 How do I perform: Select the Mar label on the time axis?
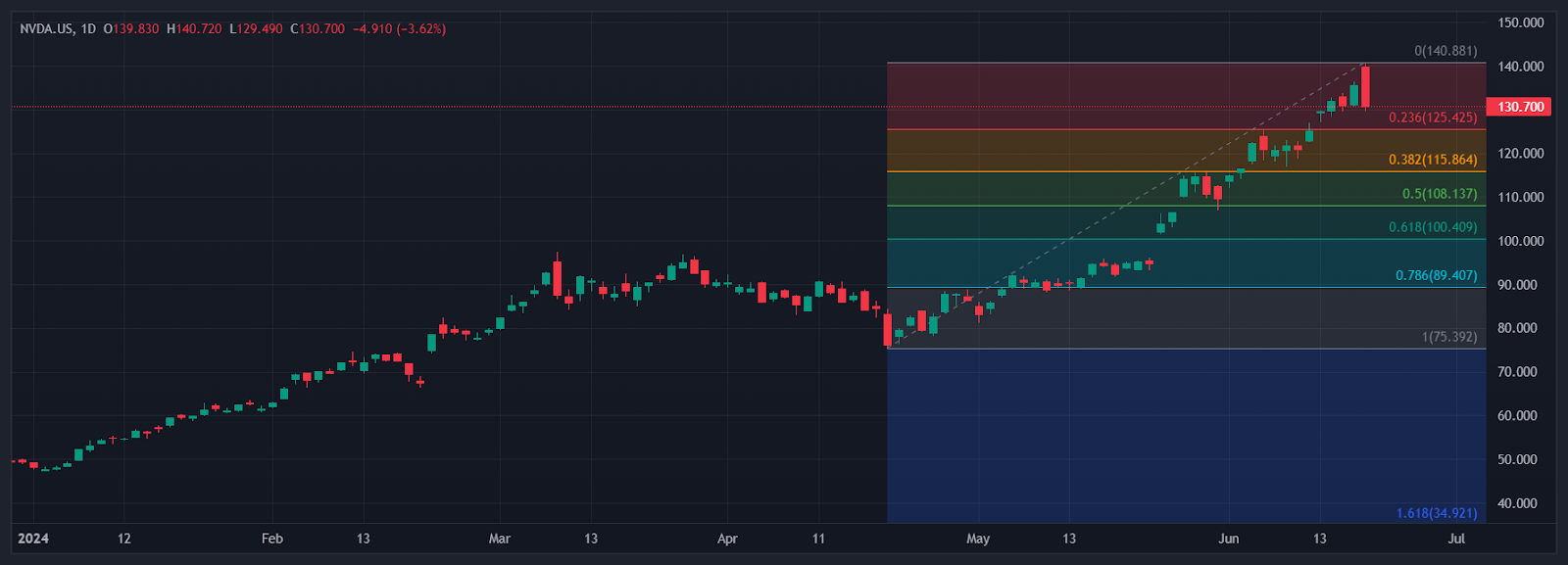click(x=500, y=539)
